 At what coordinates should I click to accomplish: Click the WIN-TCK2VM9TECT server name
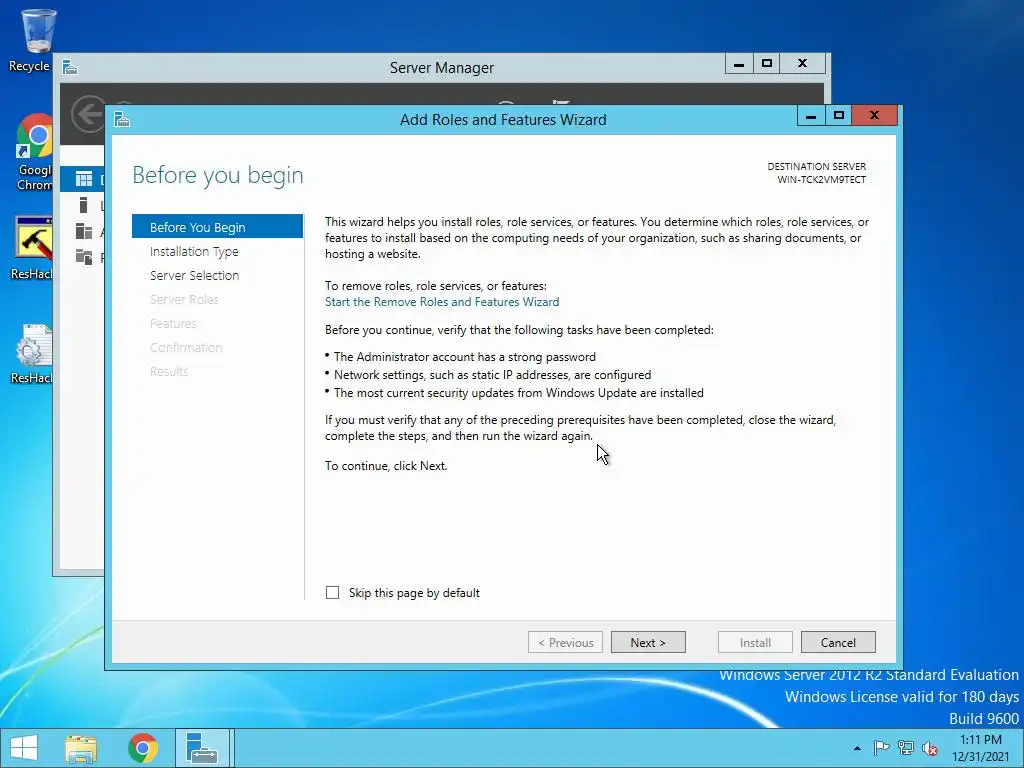(x=822, y=180)
